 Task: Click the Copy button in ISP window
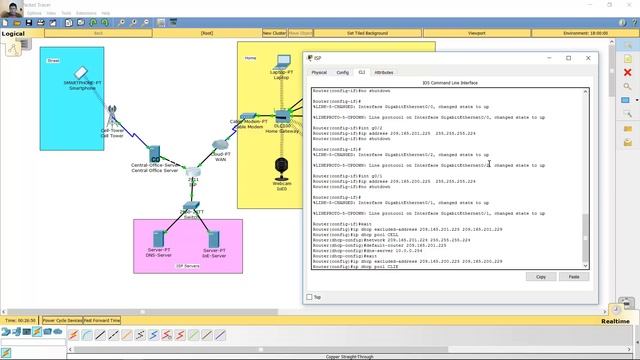pos(541,277)
